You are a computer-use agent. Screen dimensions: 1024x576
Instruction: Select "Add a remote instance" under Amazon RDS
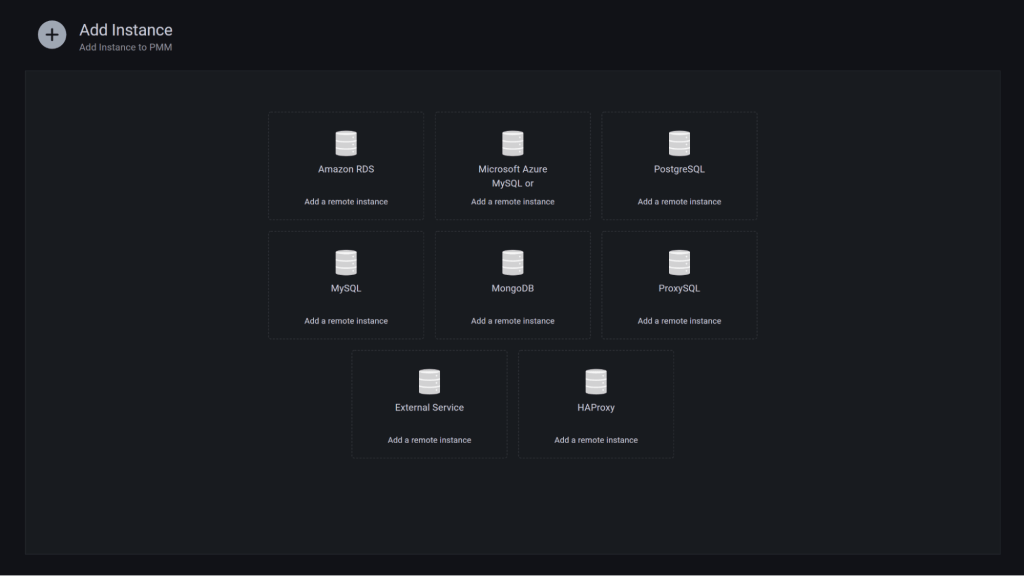(x=346, y=202)
